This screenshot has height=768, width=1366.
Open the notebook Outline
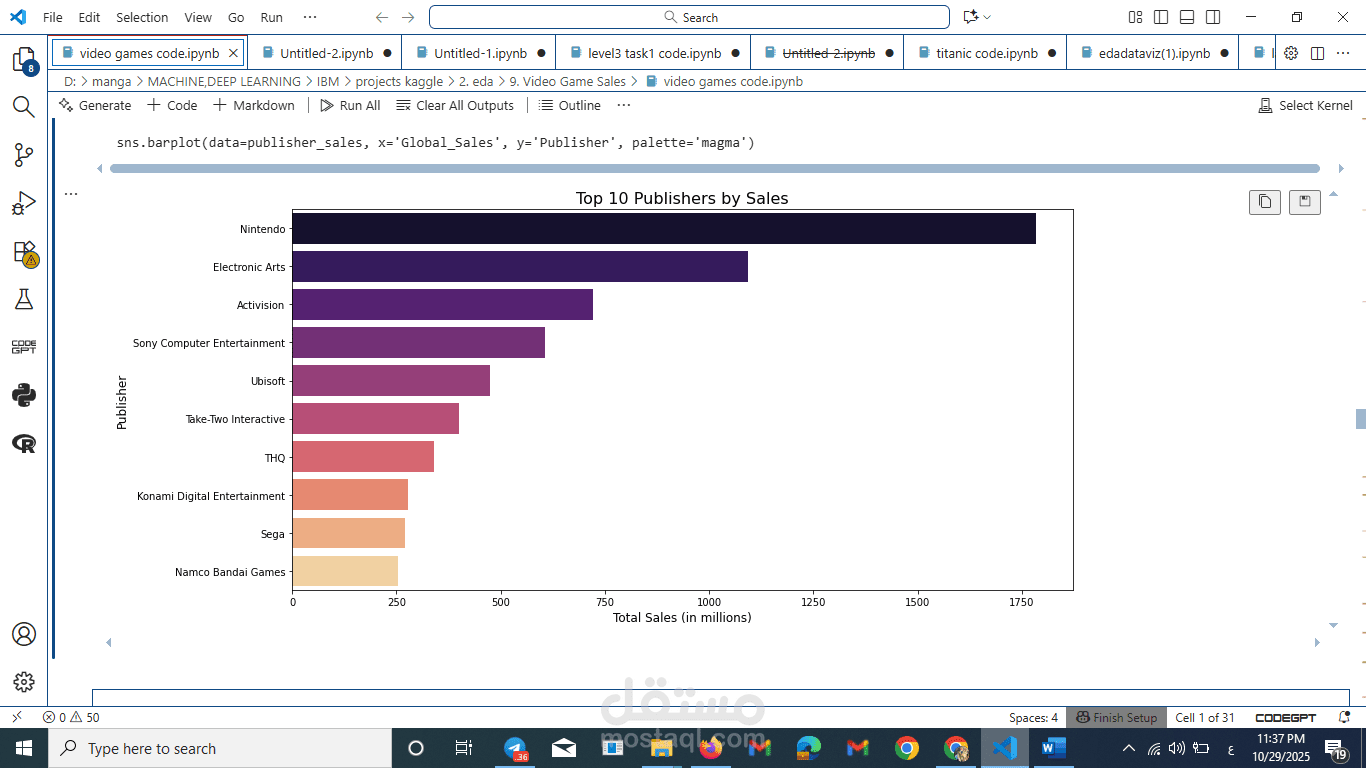click(x=569, y=105)
